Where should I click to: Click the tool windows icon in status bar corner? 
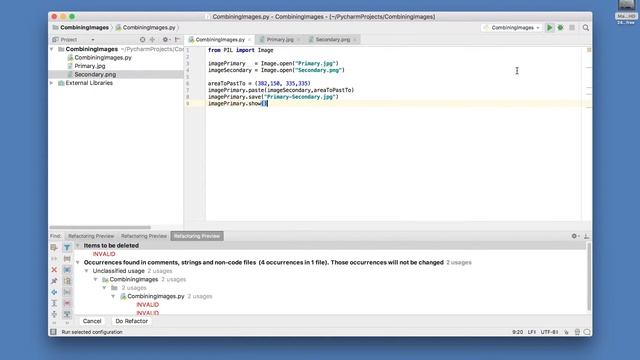coord(53,332)
